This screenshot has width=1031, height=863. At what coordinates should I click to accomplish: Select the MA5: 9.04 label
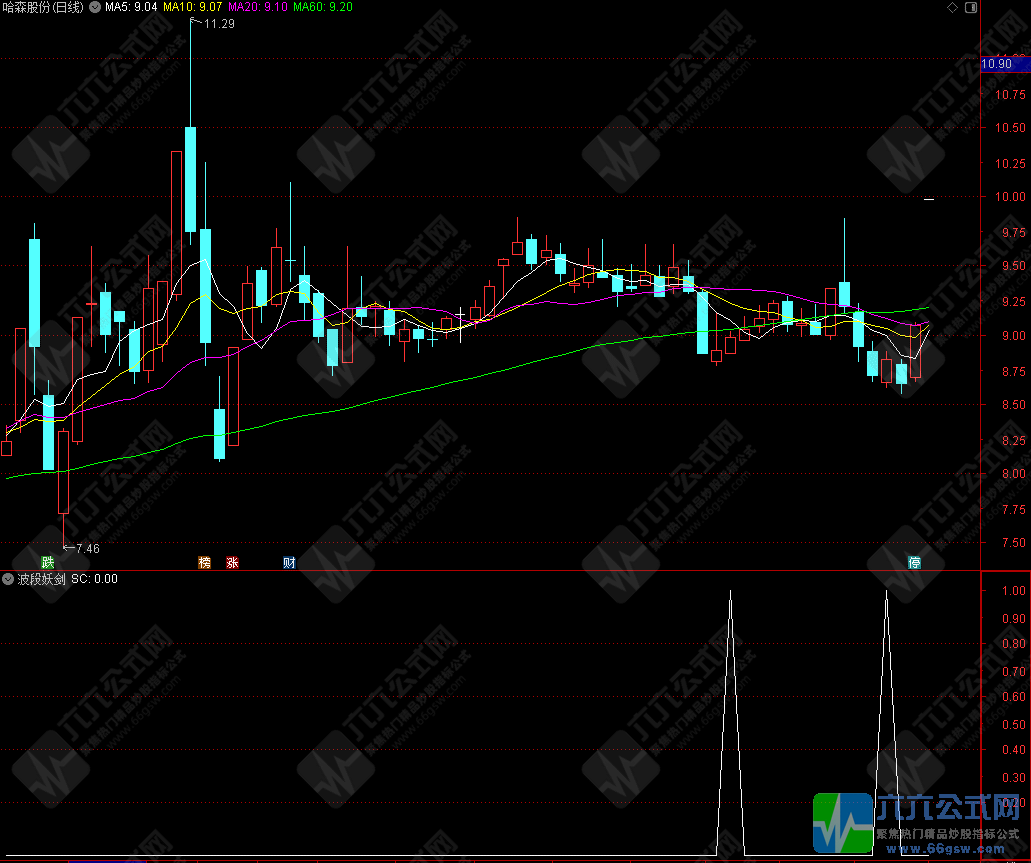[x=131, y=7]
